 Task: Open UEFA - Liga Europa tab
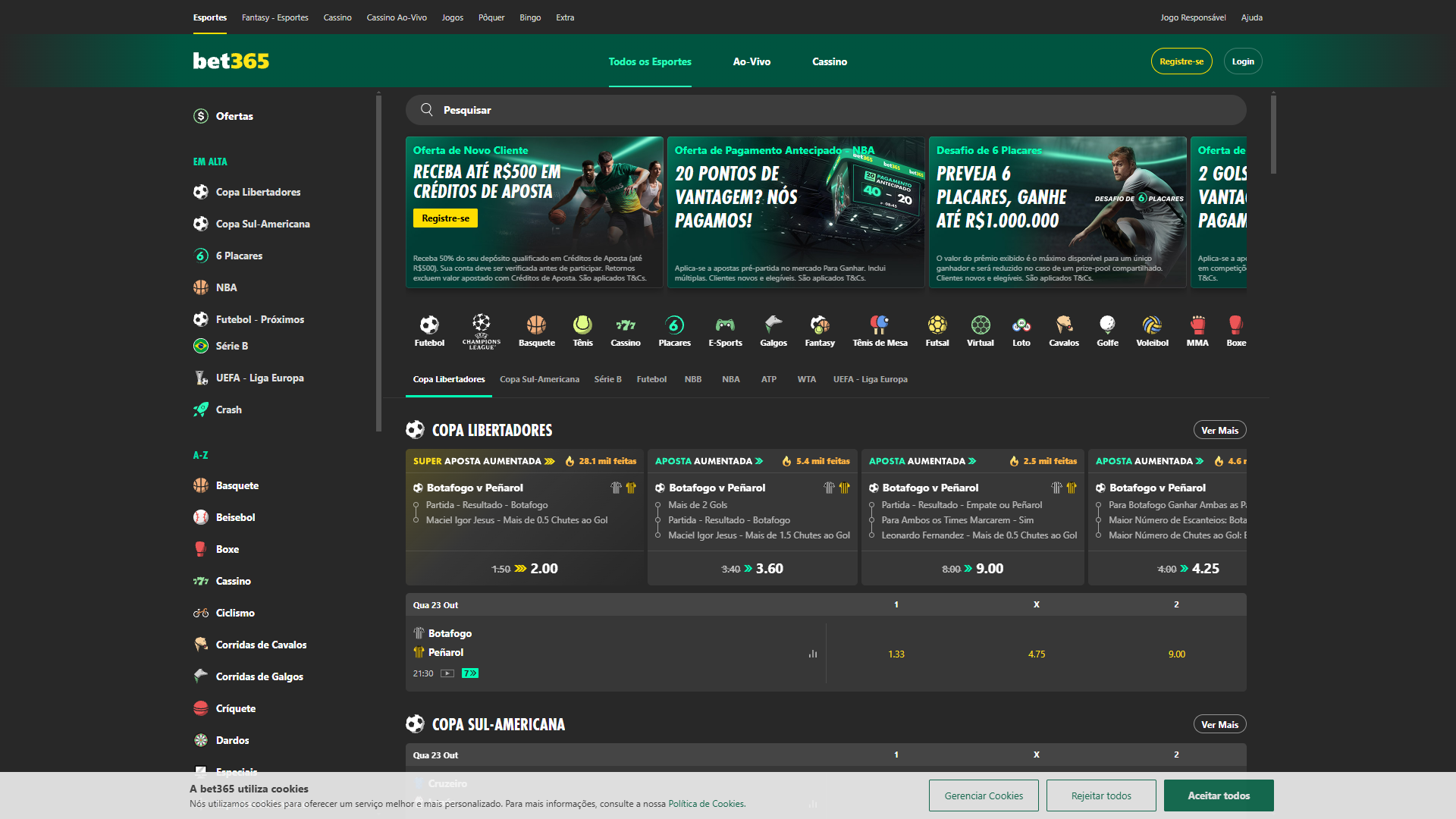click(x=870, y=379)
